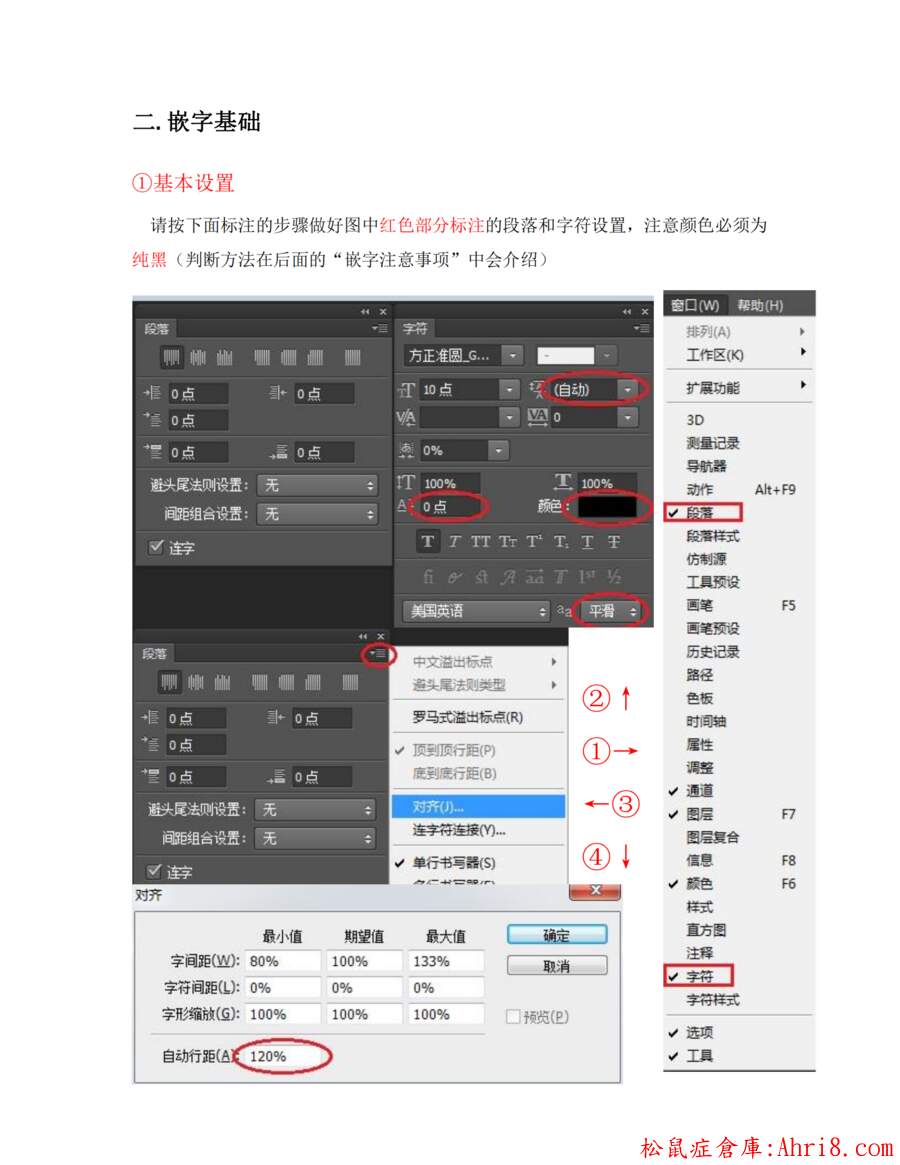Toggle 连字 checkbox in the lower 段落 panel
The image size is (900, 1165).
tap(154, 871)
